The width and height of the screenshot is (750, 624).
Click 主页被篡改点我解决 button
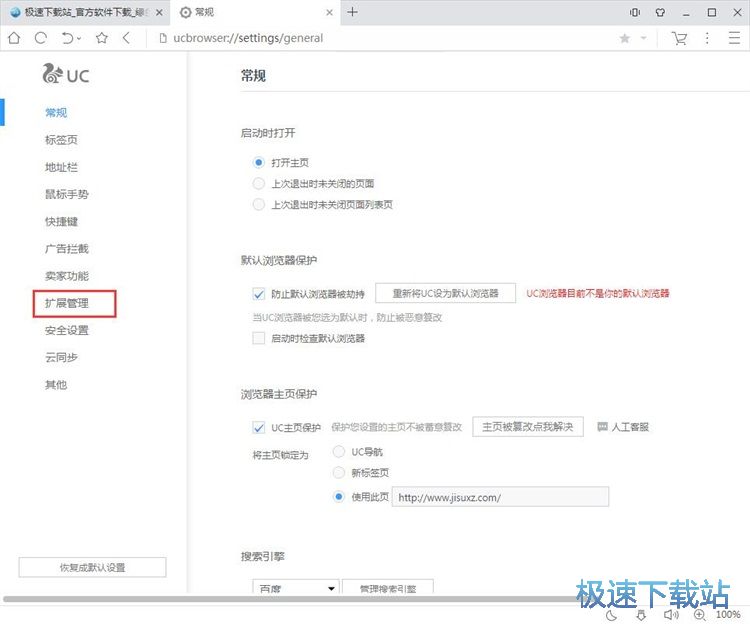tap(528, 427)
